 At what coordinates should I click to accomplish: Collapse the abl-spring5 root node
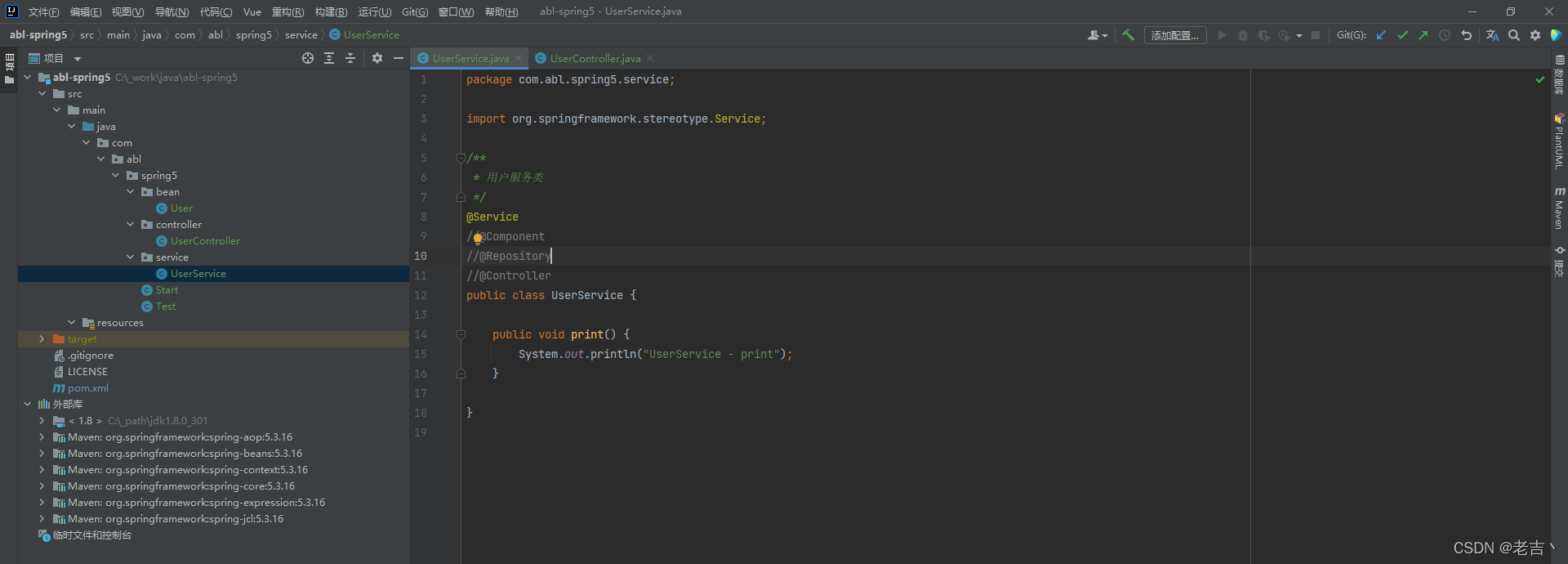(27, 77)
